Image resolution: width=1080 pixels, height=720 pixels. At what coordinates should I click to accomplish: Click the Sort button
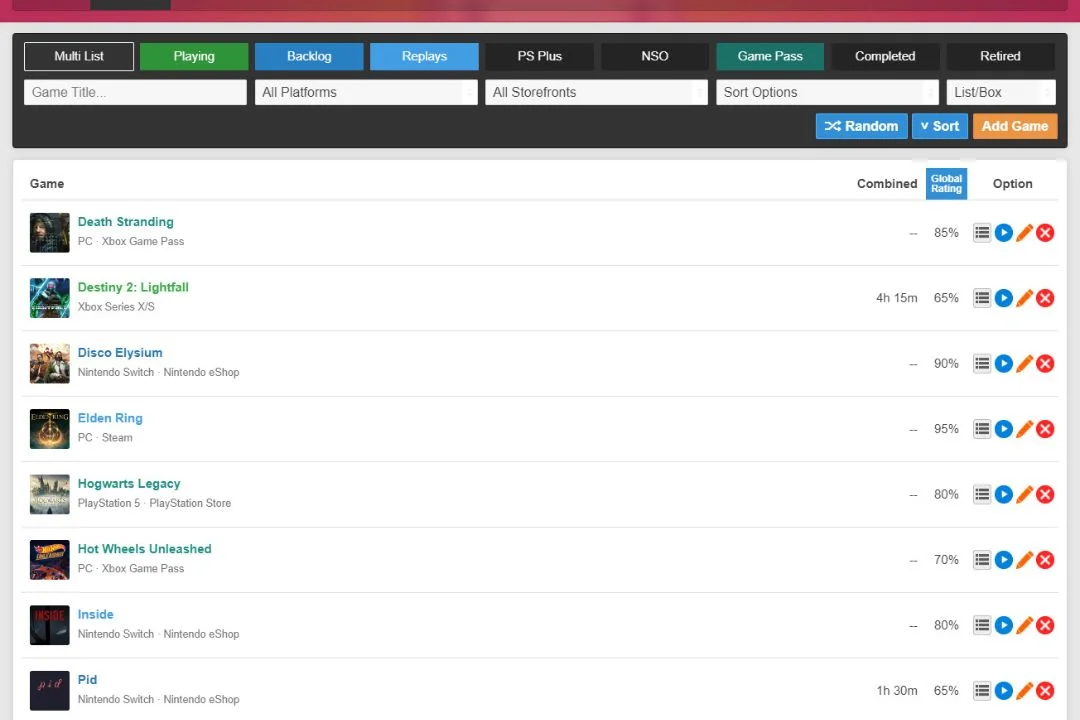click(x=939, y=126)
